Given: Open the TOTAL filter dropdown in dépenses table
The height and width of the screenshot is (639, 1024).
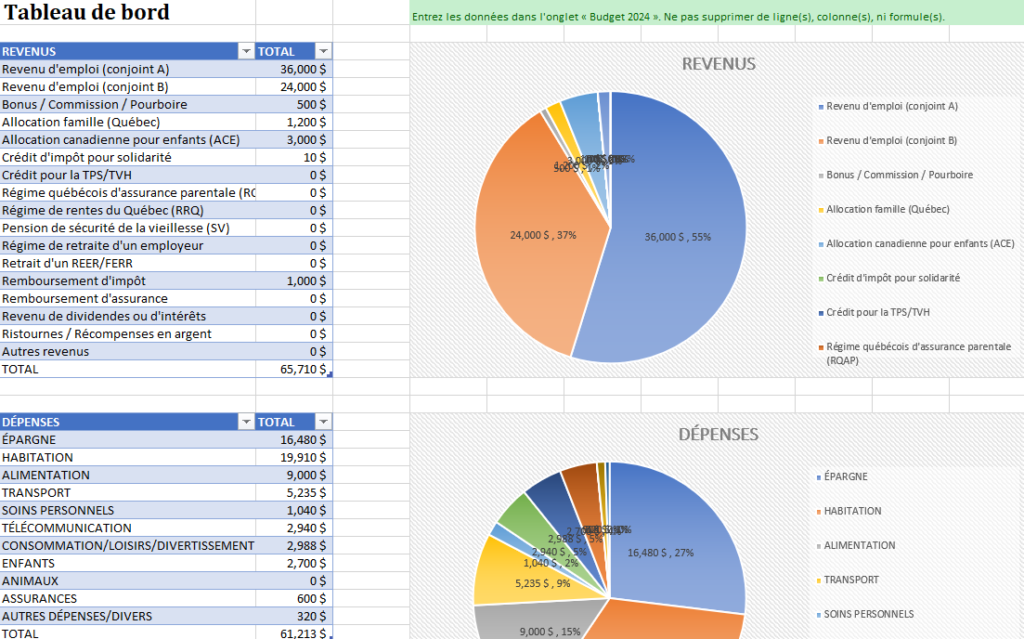Looking at the screenshot, I should coord(324,422).
